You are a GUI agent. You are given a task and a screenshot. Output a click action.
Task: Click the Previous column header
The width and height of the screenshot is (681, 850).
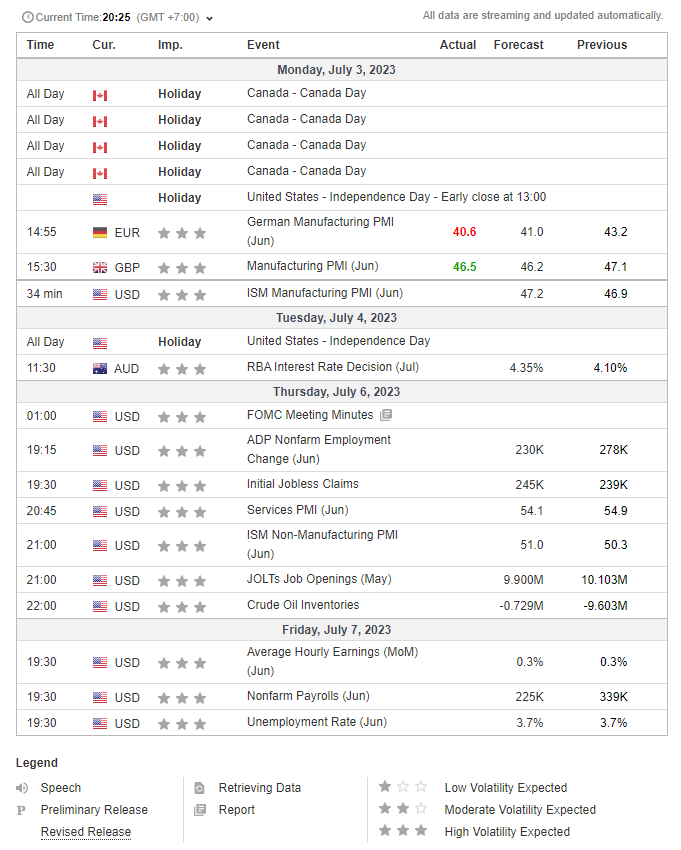click(x=602, y=45)
